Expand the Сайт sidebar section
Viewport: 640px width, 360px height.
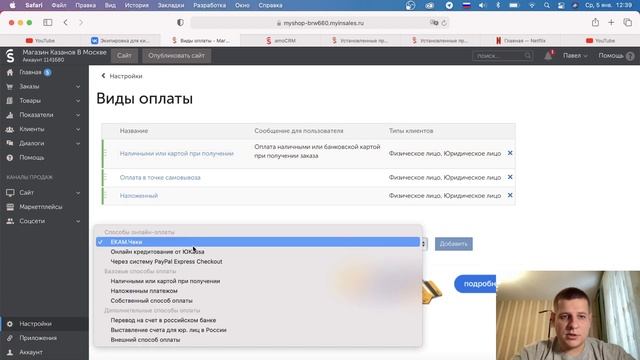[x=78, y=193]
